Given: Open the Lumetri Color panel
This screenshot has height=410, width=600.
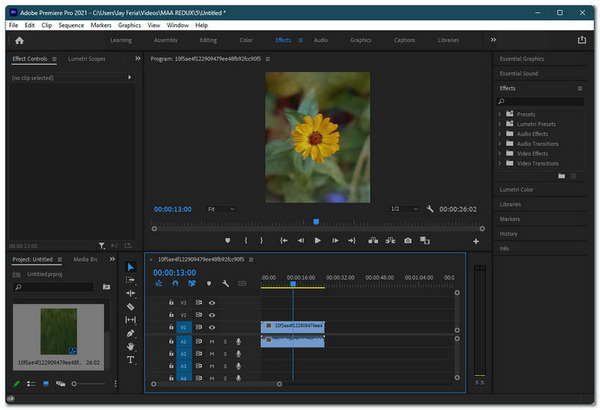Looking at the screenshot, I should click(516, 189).
